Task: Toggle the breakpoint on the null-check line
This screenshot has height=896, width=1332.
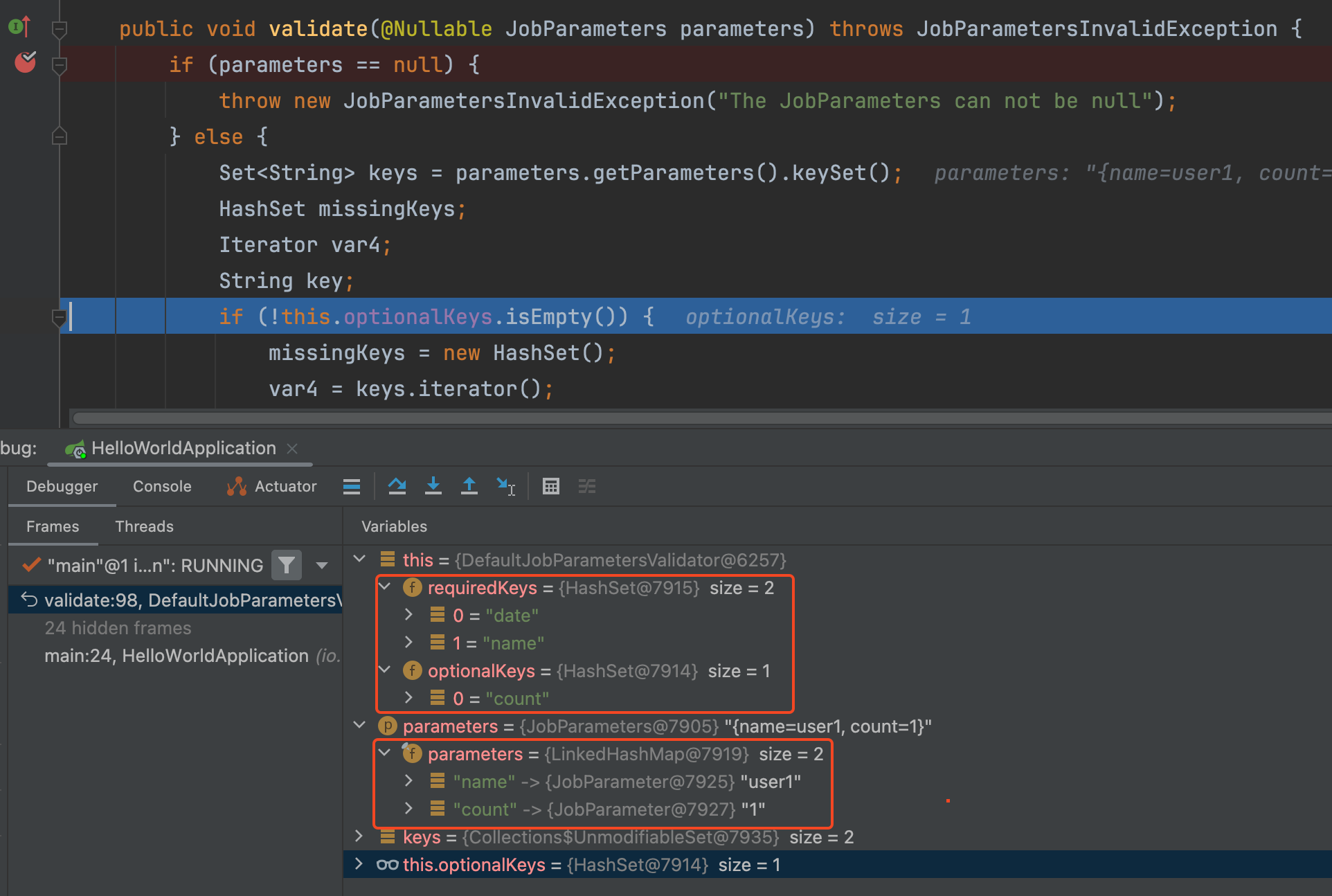Action: (x=26, y=63)
